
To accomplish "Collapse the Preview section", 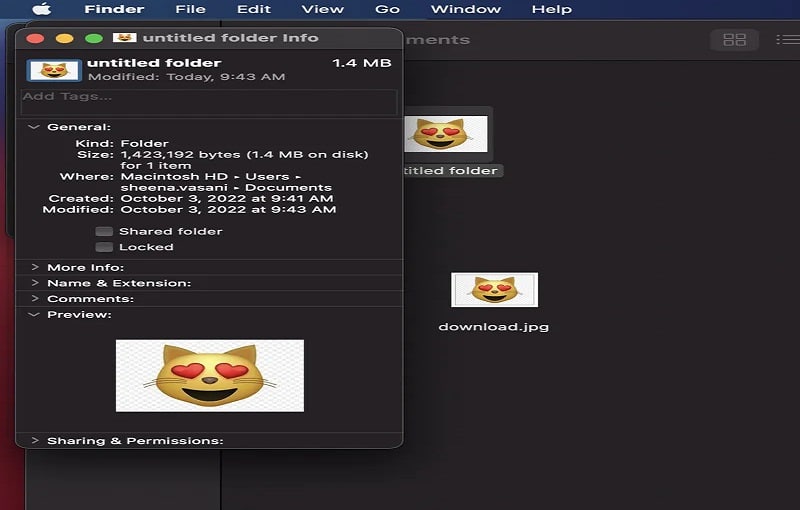I will click(34, 315).
